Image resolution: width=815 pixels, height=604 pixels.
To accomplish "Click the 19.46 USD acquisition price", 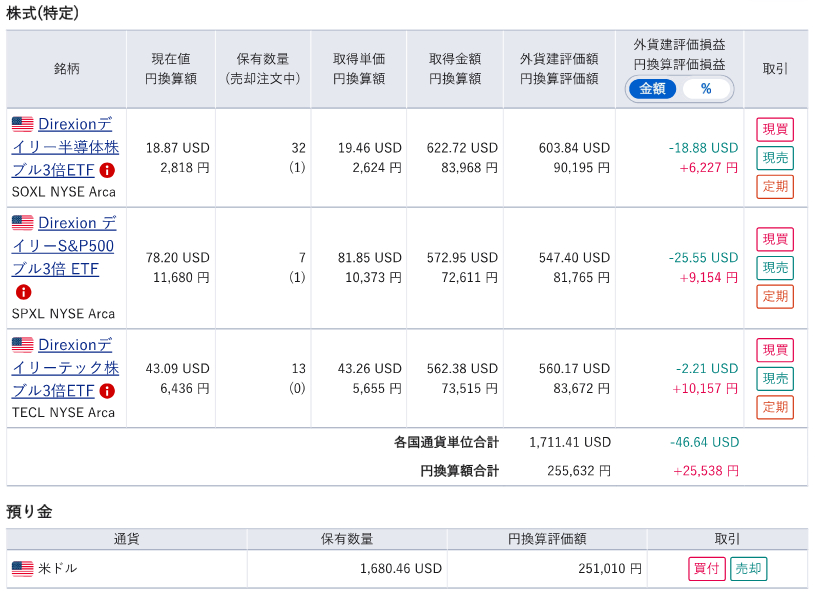I will [x=370, y=148].
